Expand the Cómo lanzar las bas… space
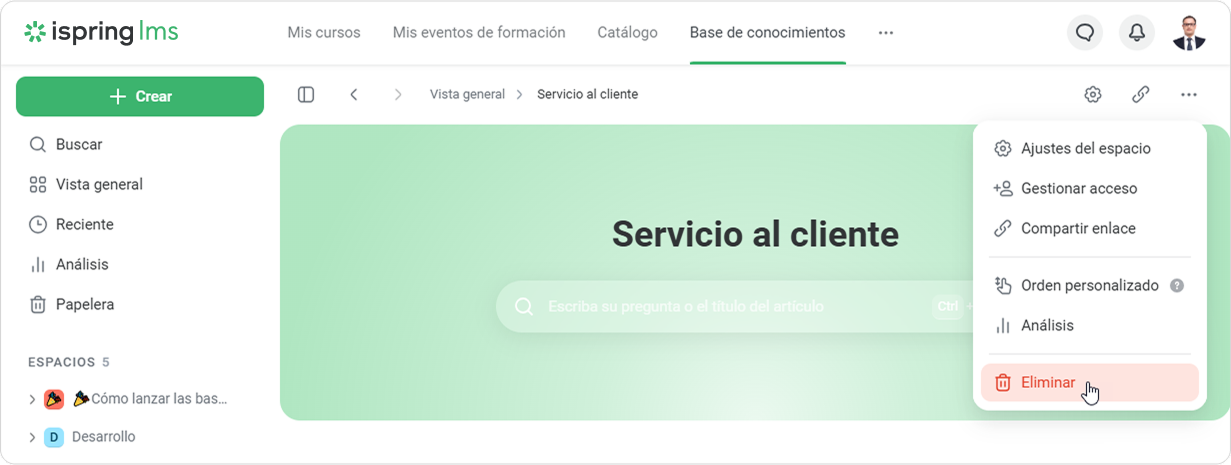Viewport: 1231px width, 465px height. [32, 399]
